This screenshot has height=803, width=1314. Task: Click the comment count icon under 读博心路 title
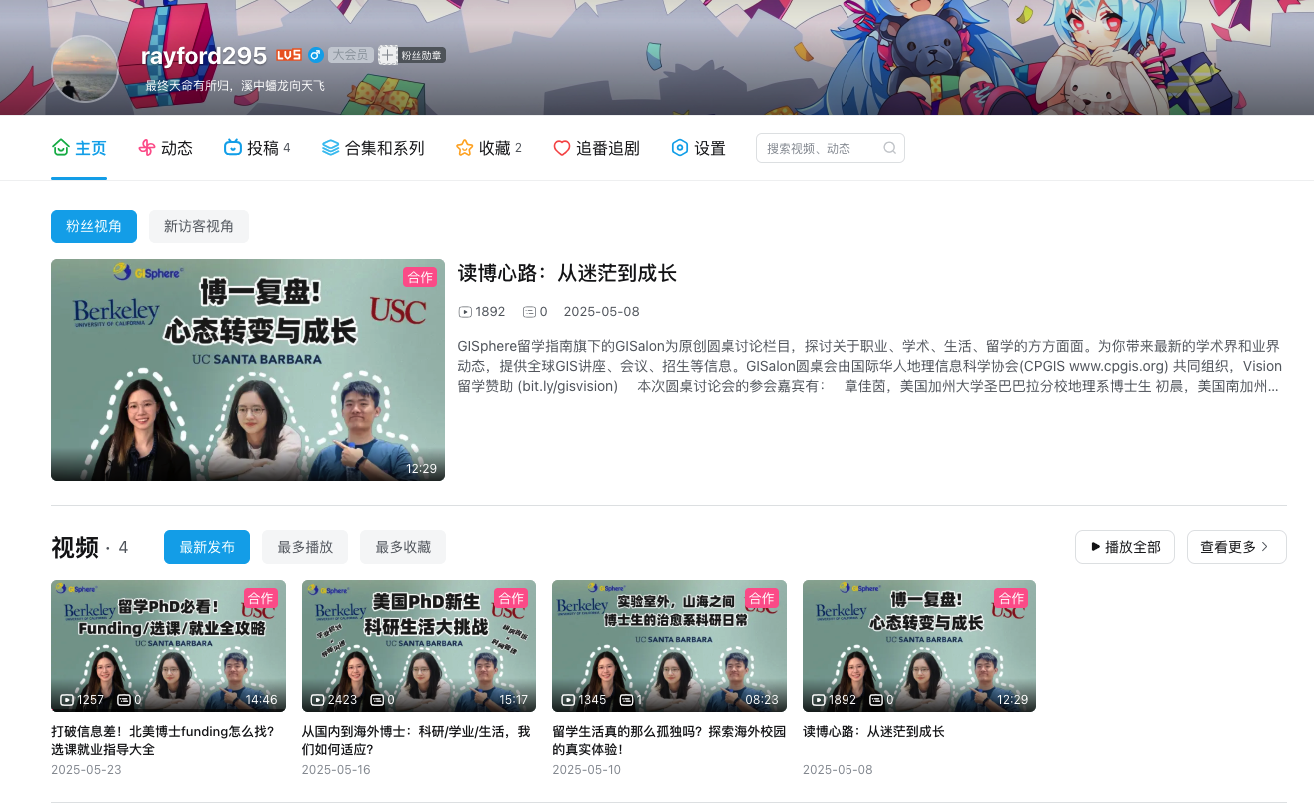[529, 312]
